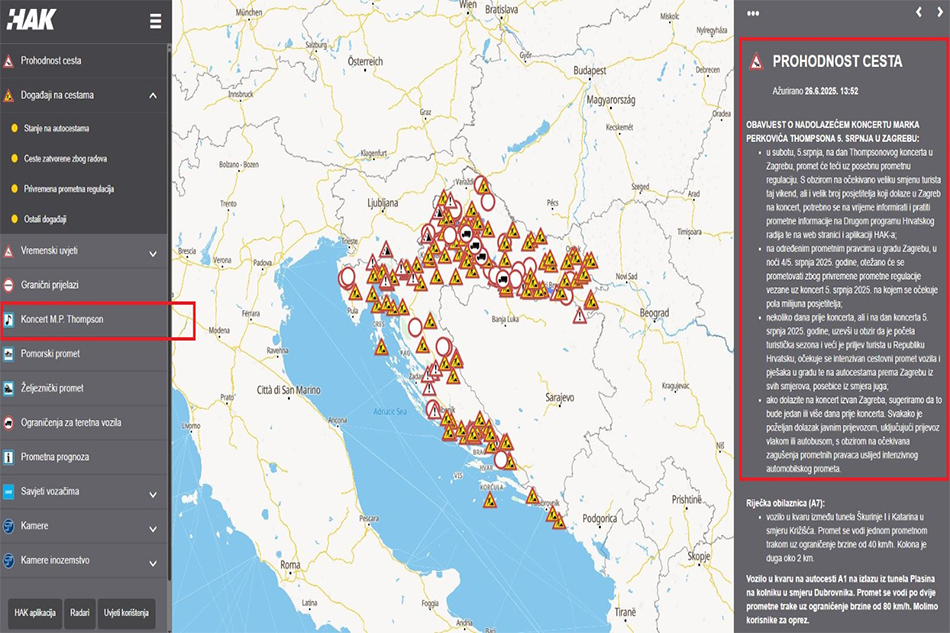The width and height of the screenshot is (950, 633).
Task: Click the Österreich country label
Action: coord(365,62)
